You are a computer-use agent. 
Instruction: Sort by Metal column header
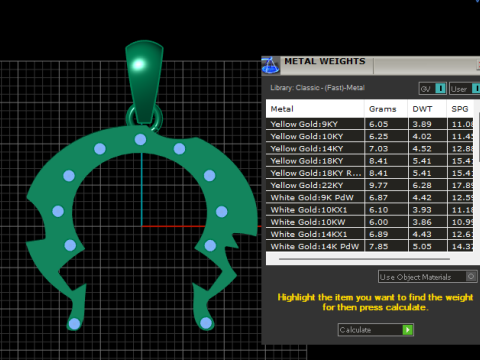click(x=315, y=109)
